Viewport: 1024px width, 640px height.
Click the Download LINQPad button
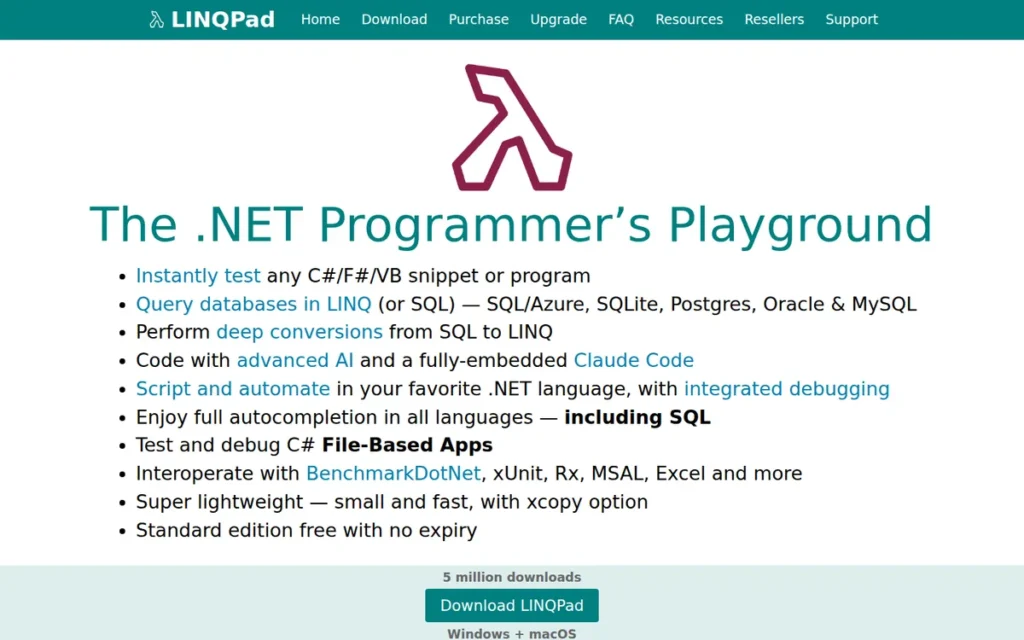[512, 605]
